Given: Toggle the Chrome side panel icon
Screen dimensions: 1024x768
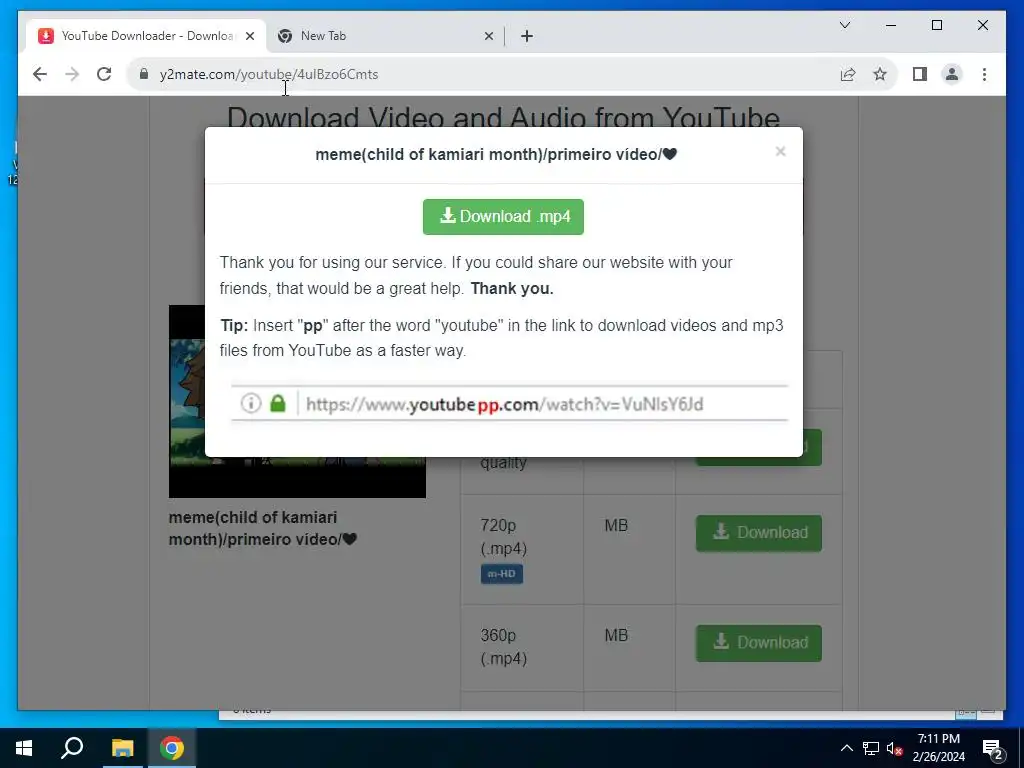Looking at the screenshot, I should 920,74.
